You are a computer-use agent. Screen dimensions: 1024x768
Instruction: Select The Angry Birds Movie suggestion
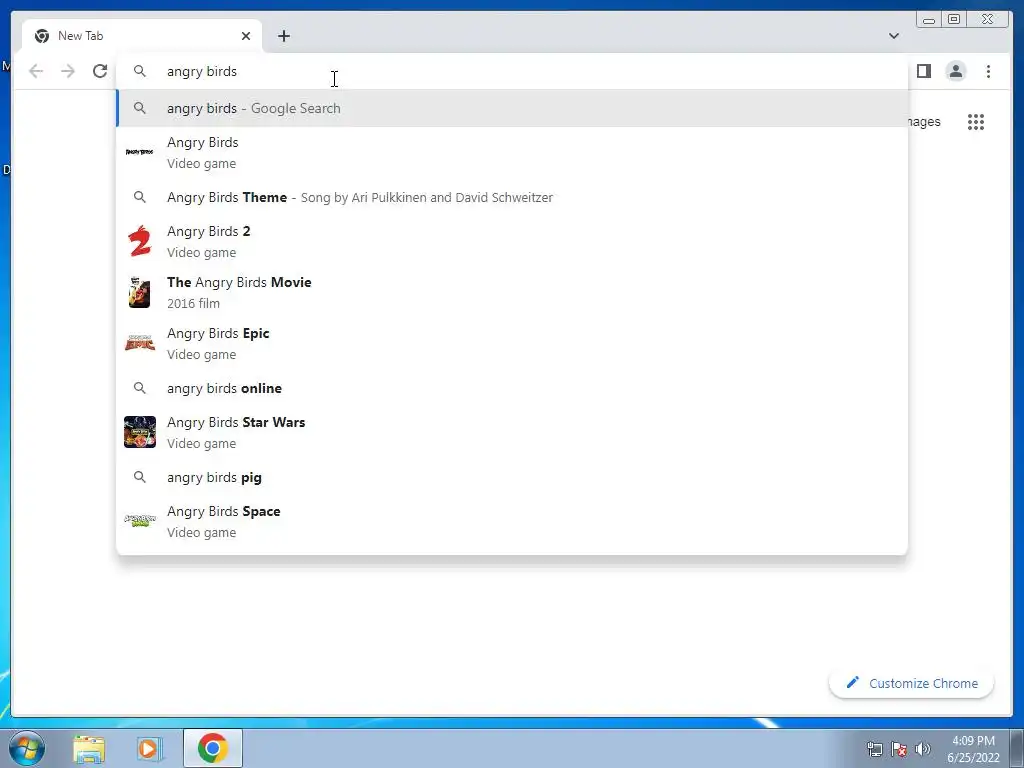point(512,293)
